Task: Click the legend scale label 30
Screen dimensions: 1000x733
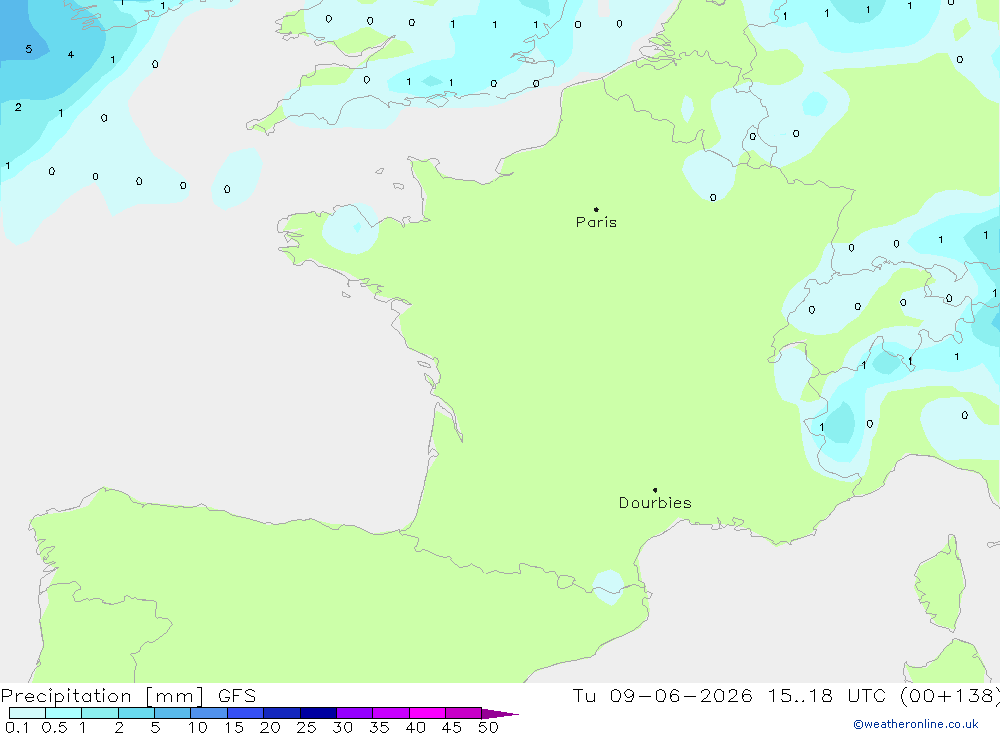Action: [342, 727]
